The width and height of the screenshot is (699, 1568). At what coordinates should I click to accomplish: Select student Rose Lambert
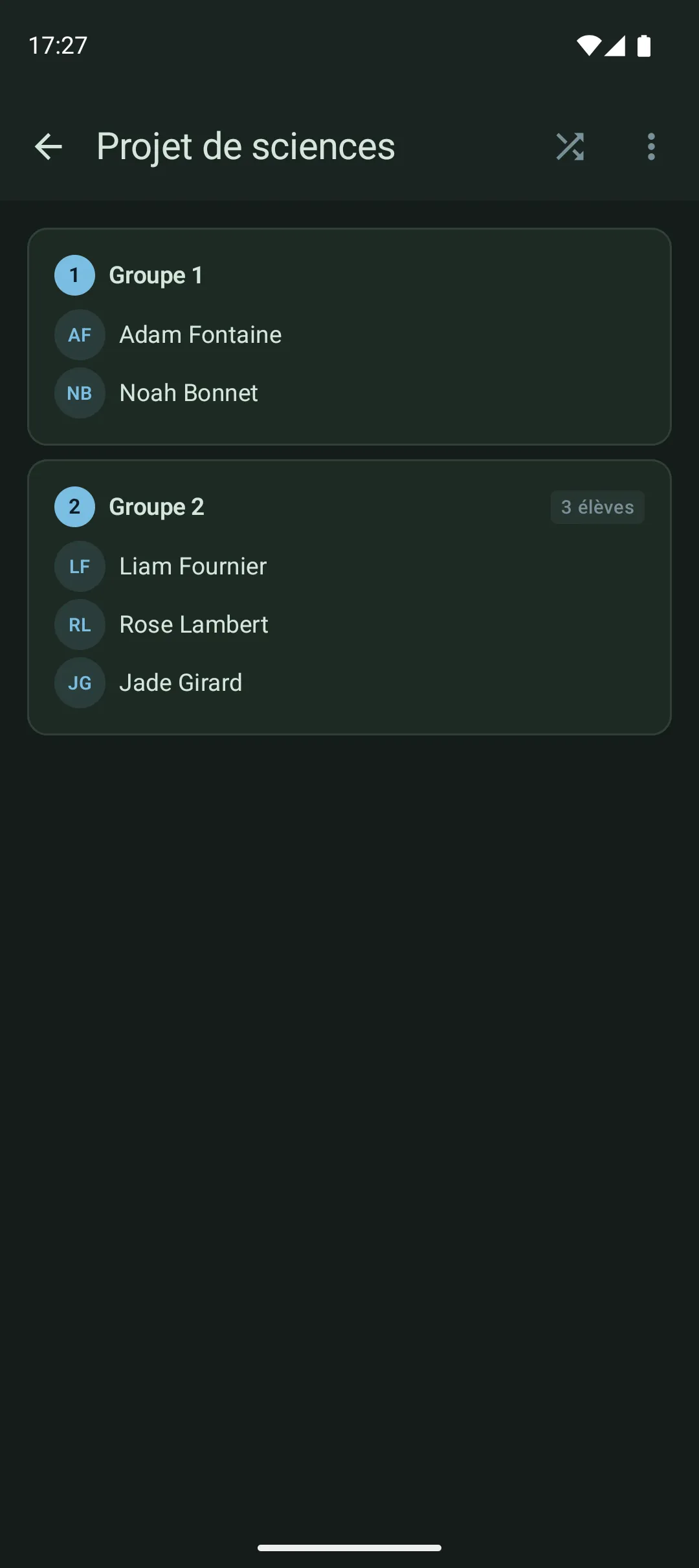point(194,625)
